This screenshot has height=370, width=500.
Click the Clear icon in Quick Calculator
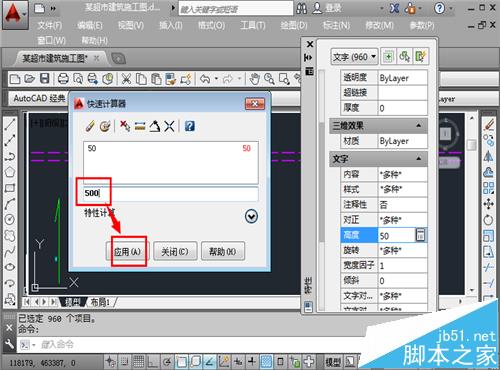pos(90,126)
